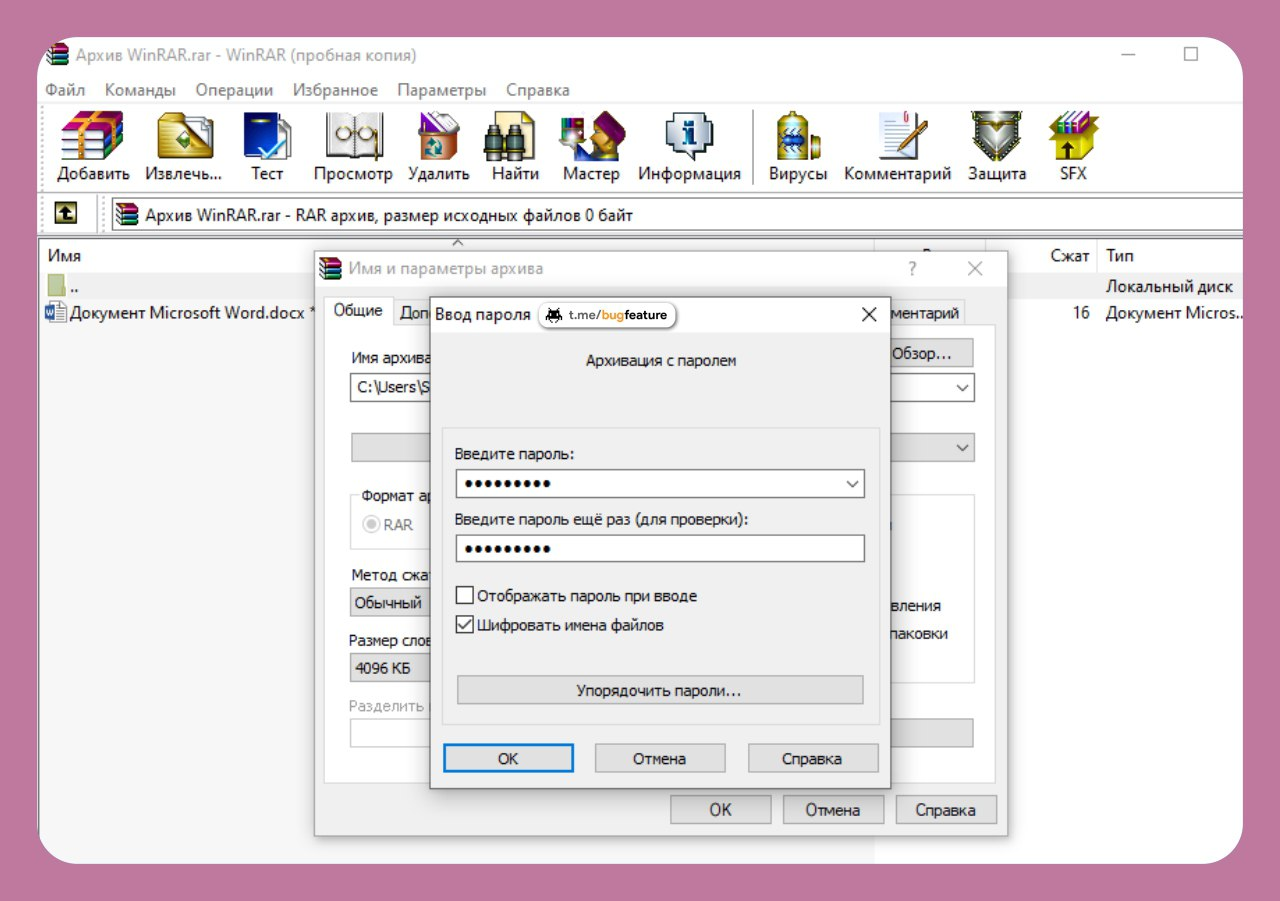Click "Упорядочить пароли..." button
Screen dimensions: 1280x901
tap(659, 690)
